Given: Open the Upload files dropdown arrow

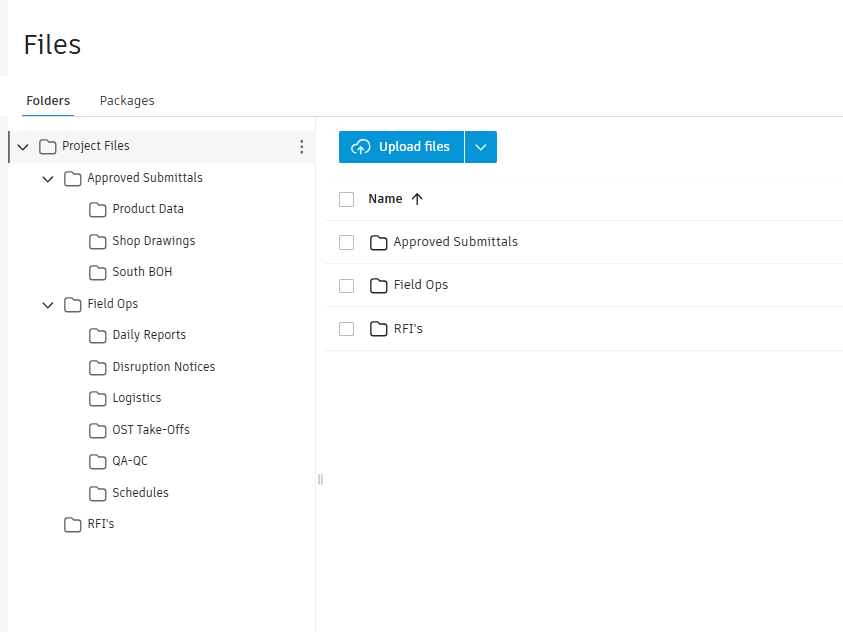Looking at the screenshot, I should 481,147.
